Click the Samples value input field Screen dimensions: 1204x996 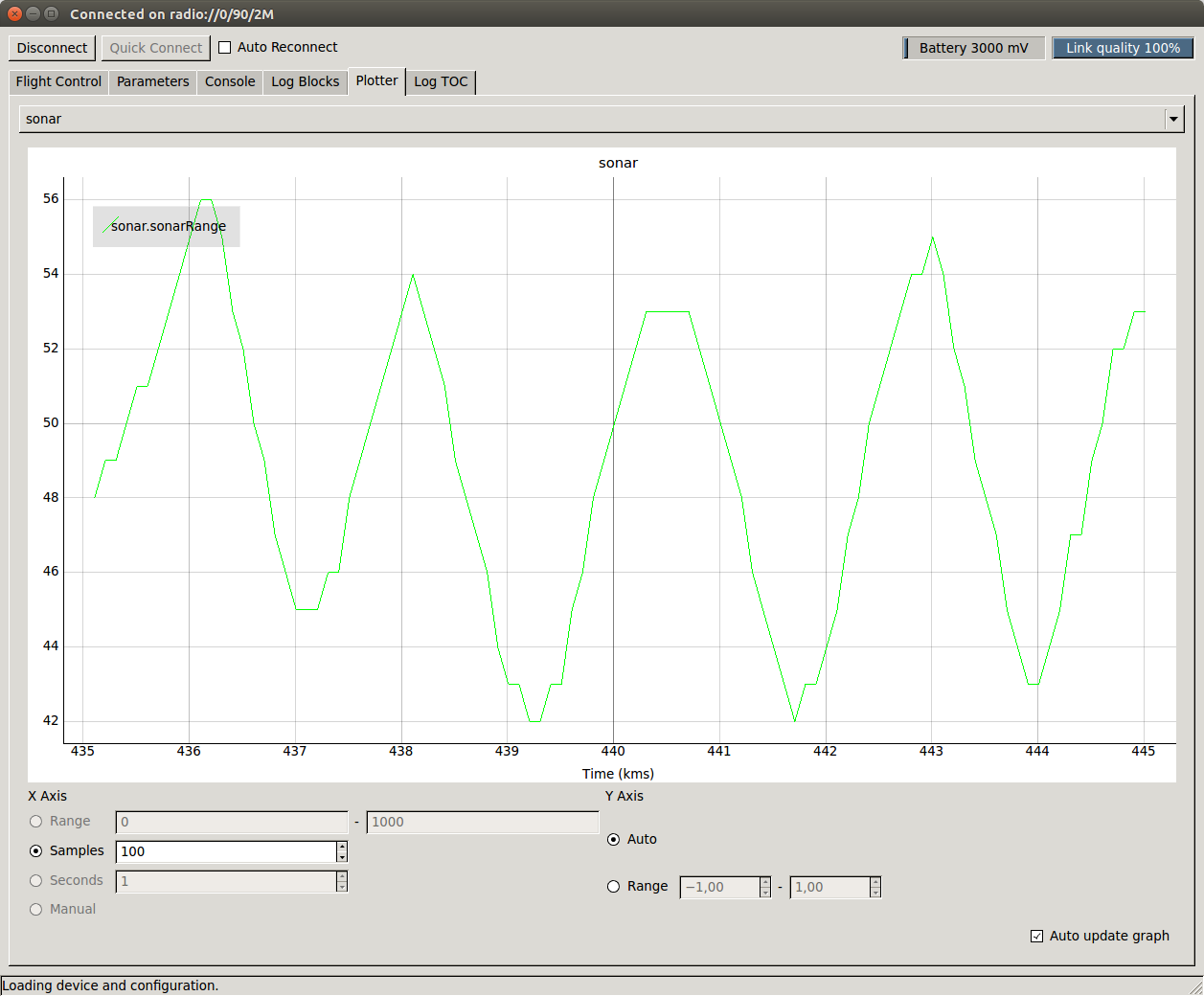pos(226,851)
